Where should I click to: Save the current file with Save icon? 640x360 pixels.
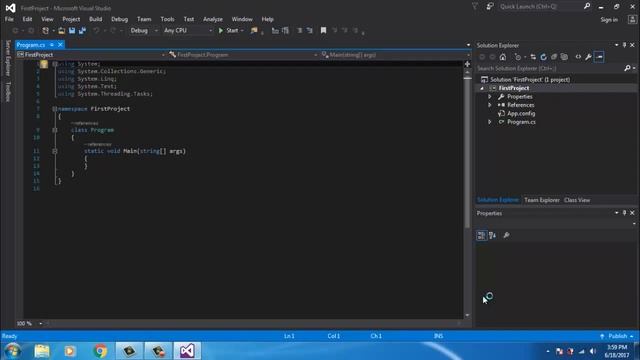pos(72,31)
